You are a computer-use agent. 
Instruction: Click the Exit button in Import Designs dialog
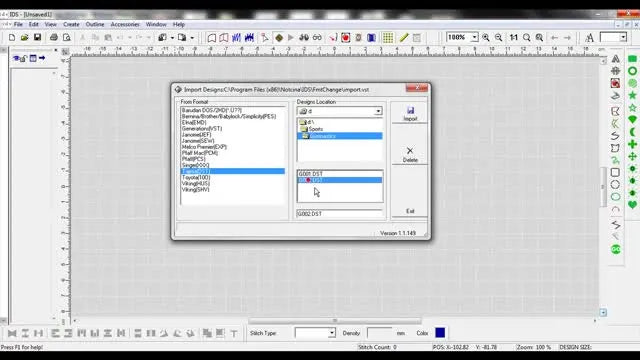click(410, 211)
